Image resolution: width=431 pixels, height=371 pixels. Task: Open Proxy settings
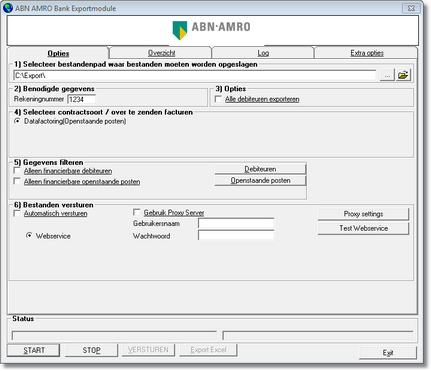(x=363, y=214)
